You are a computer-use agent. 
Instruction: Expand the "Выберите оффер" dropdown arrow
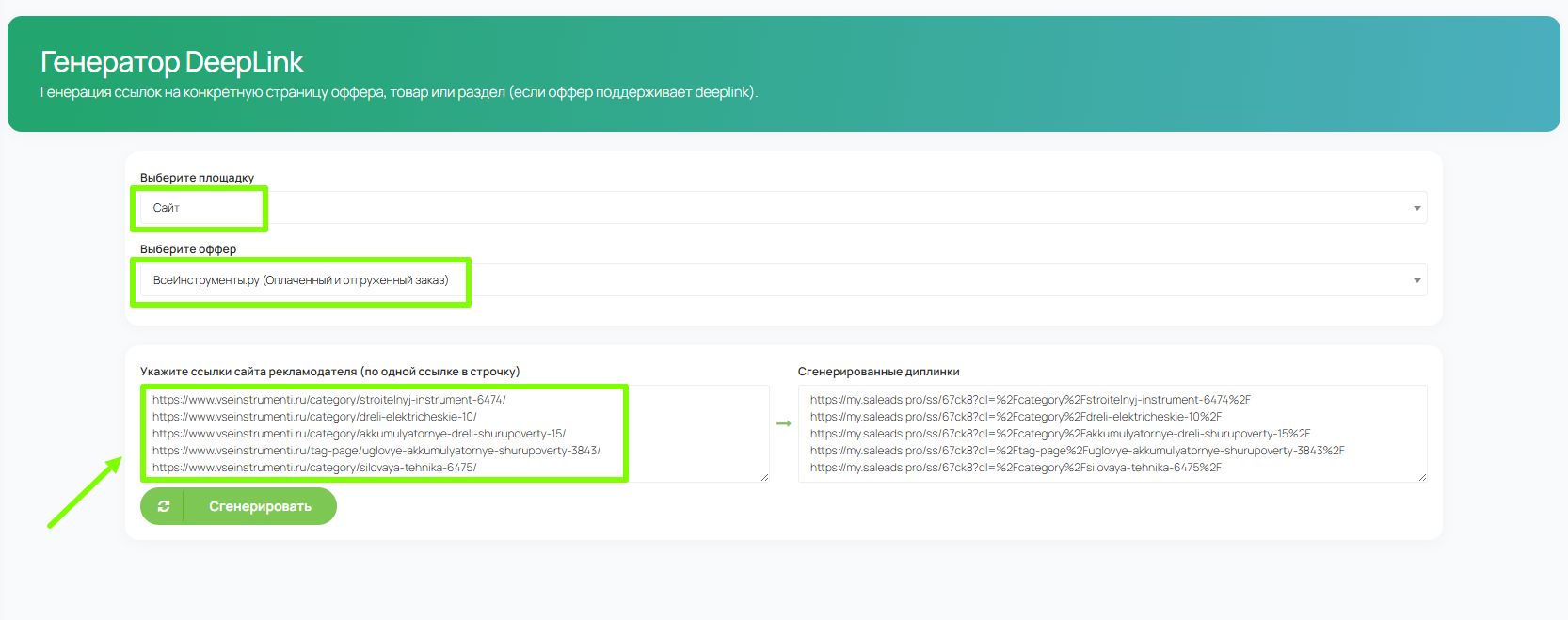point(1416,280)
